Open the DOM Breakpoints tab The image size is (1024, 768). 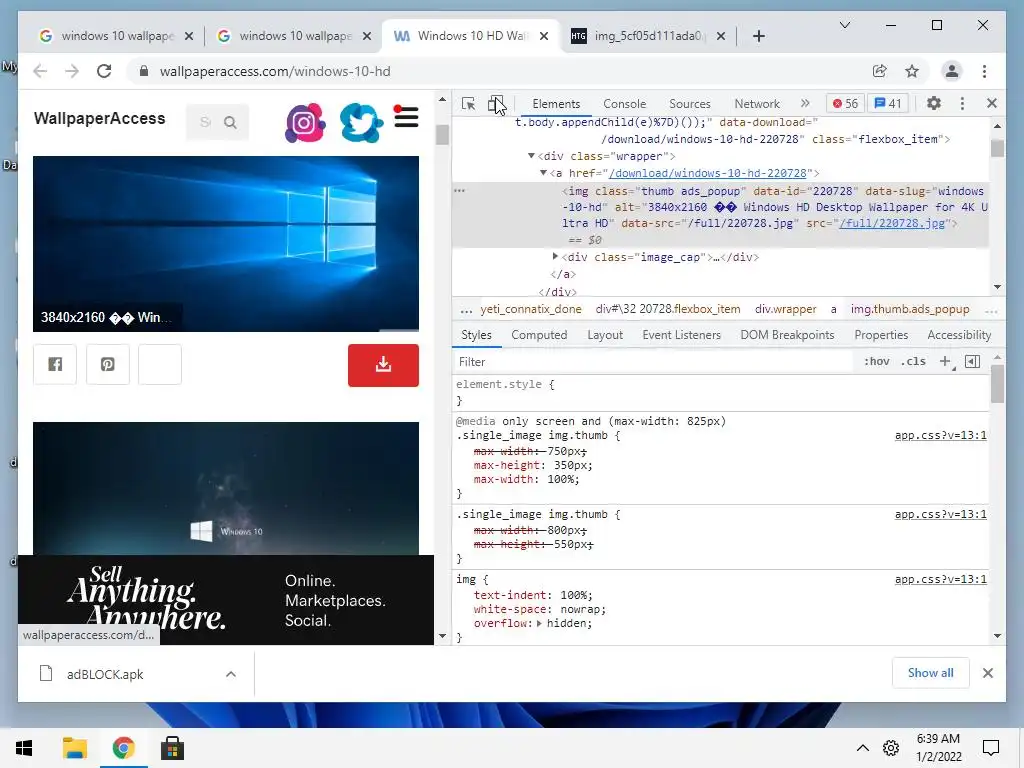pyautogui.click(x=787, y=335)
